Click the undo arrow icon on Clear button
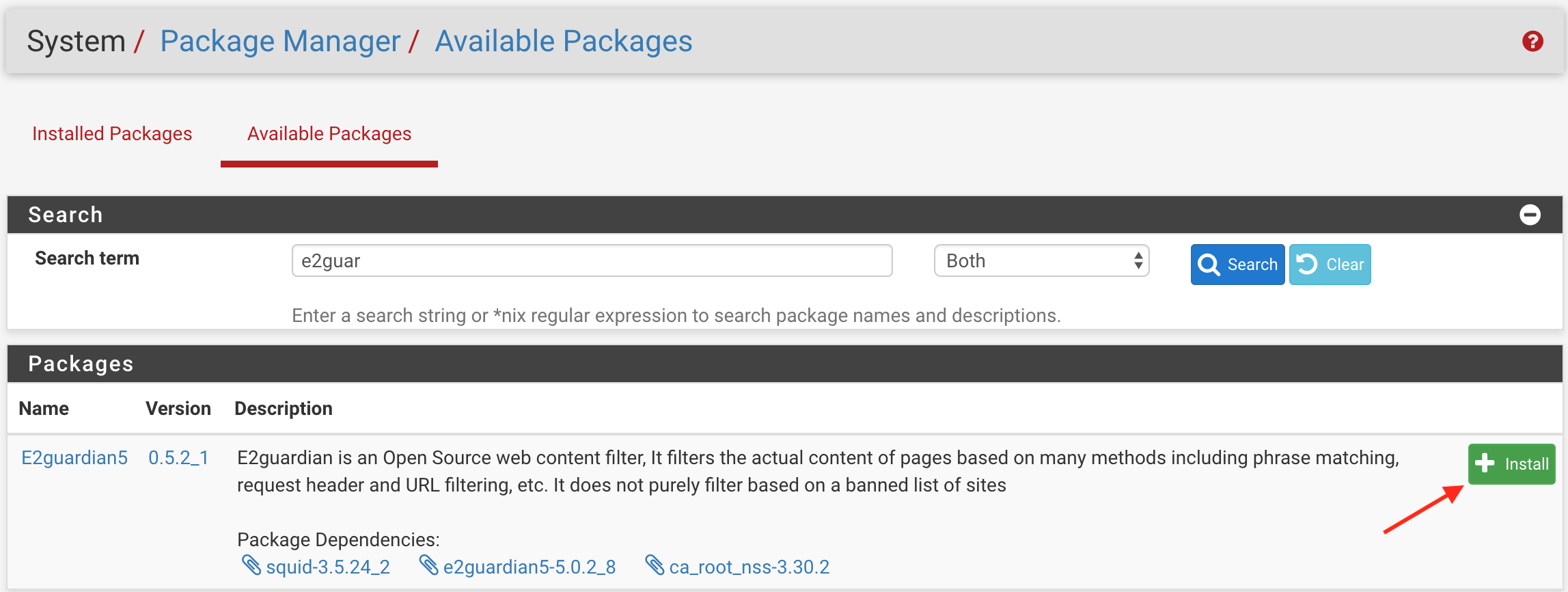 coord(1307,265)
